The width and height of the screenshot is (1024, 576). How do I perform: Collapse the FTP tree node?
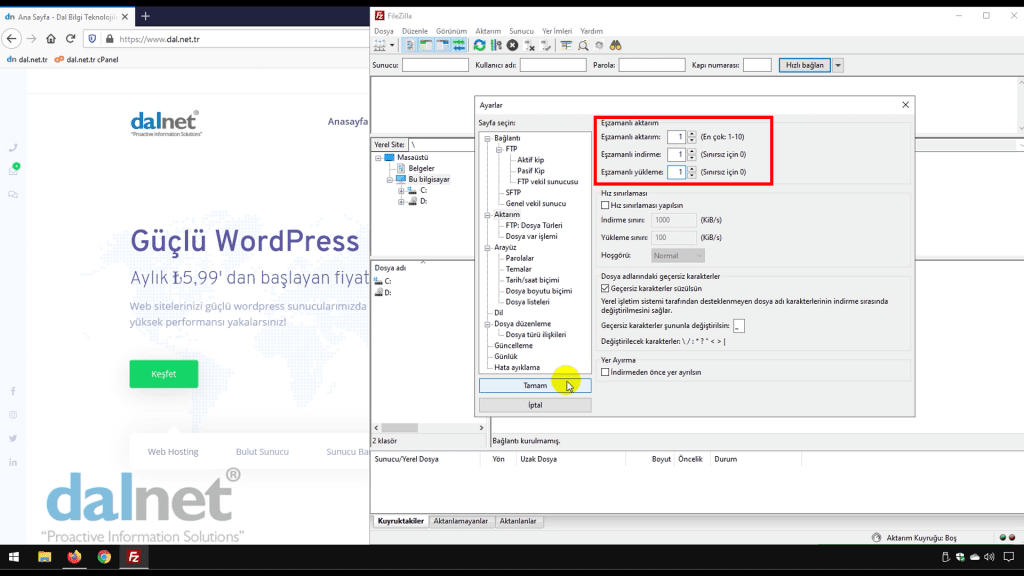(499, 150)
